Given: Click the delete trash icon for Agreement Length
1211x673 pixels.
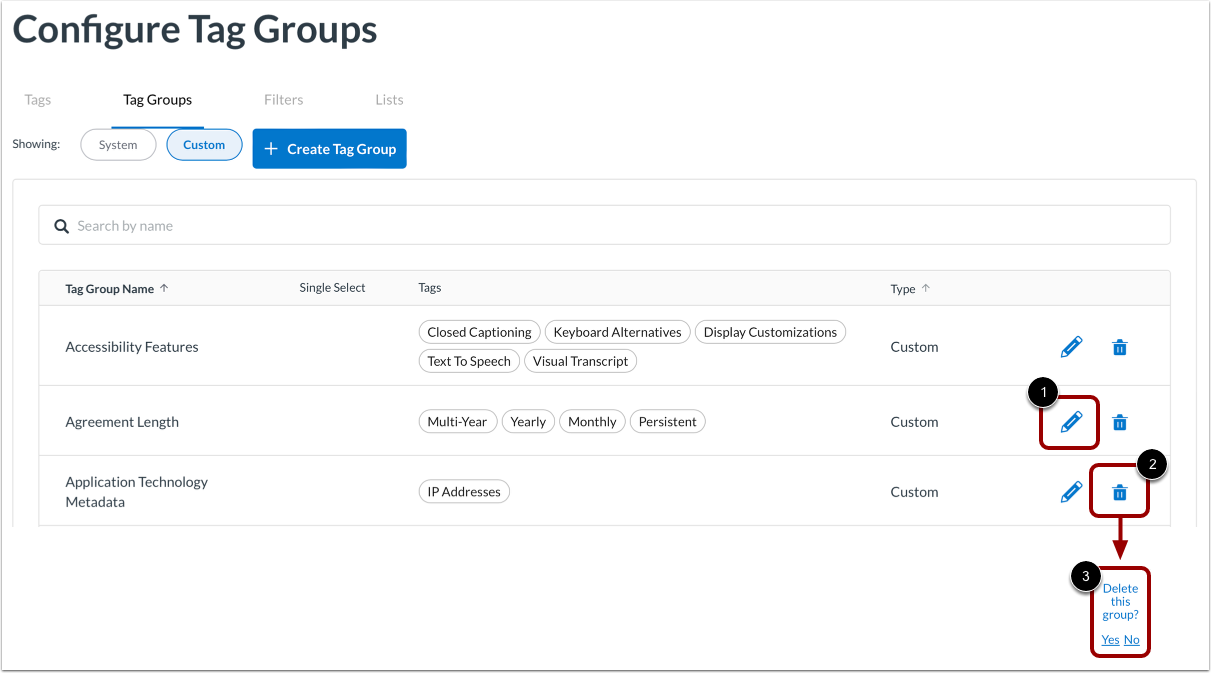Looking at the screenshot, I should pos(1119,421).
